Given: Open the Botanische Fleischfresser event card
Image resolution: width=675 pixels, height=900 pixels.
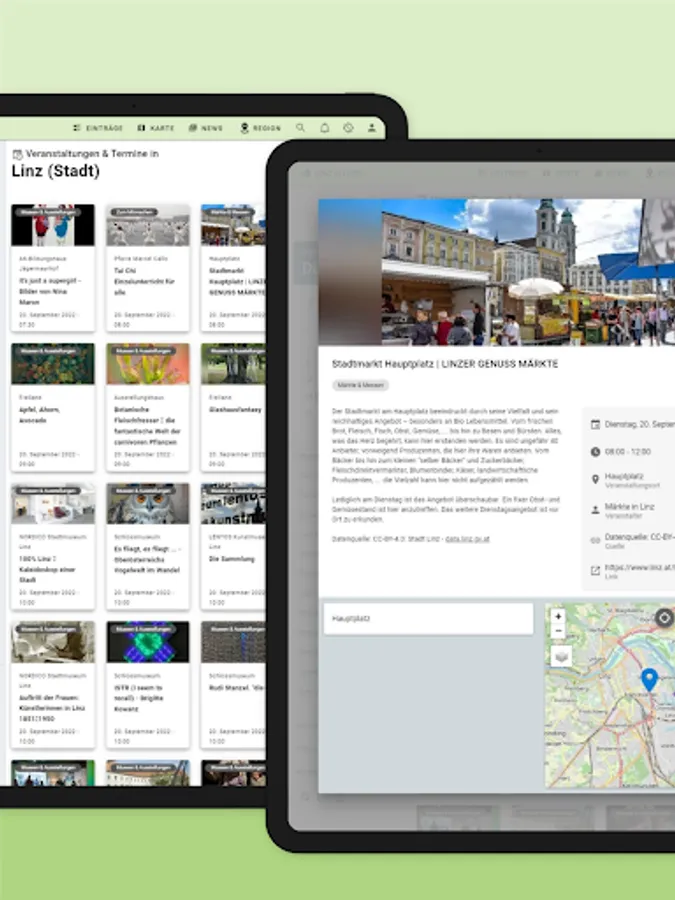Looking at the screenshot, I should 148,407.
